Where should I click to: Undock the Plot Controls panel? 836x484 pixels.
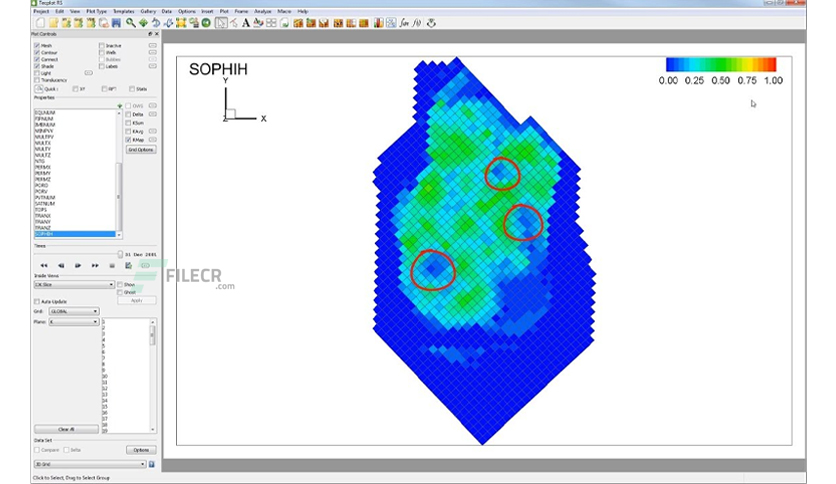150,34
